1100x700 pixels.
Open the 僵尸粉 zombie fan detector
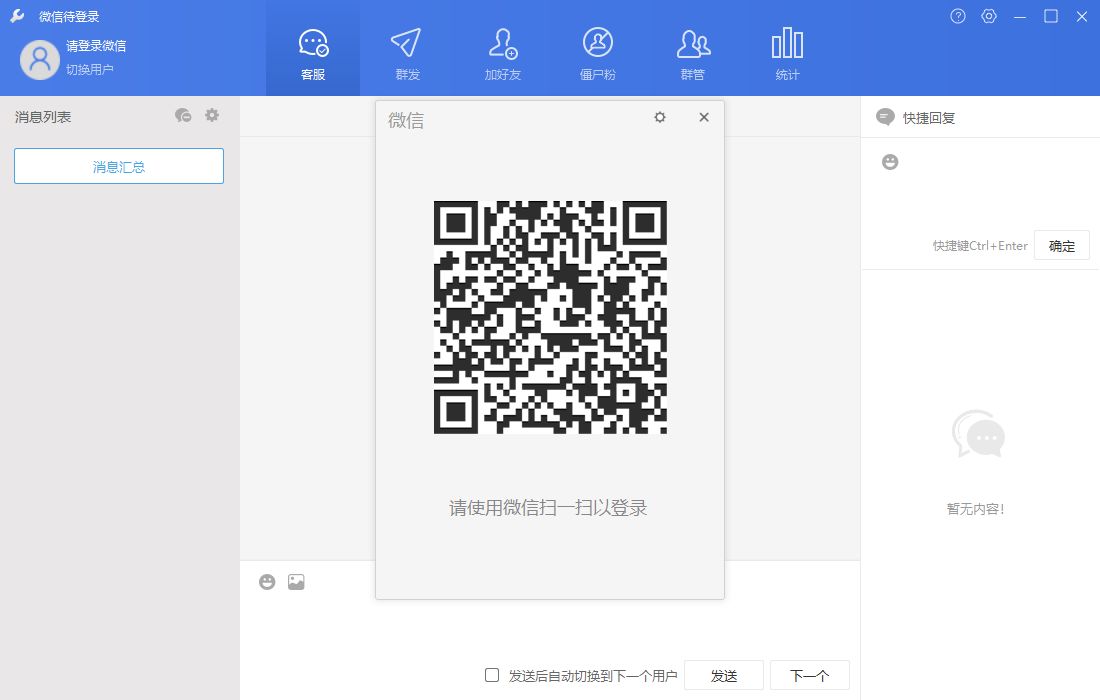click(x=598, y=49)
